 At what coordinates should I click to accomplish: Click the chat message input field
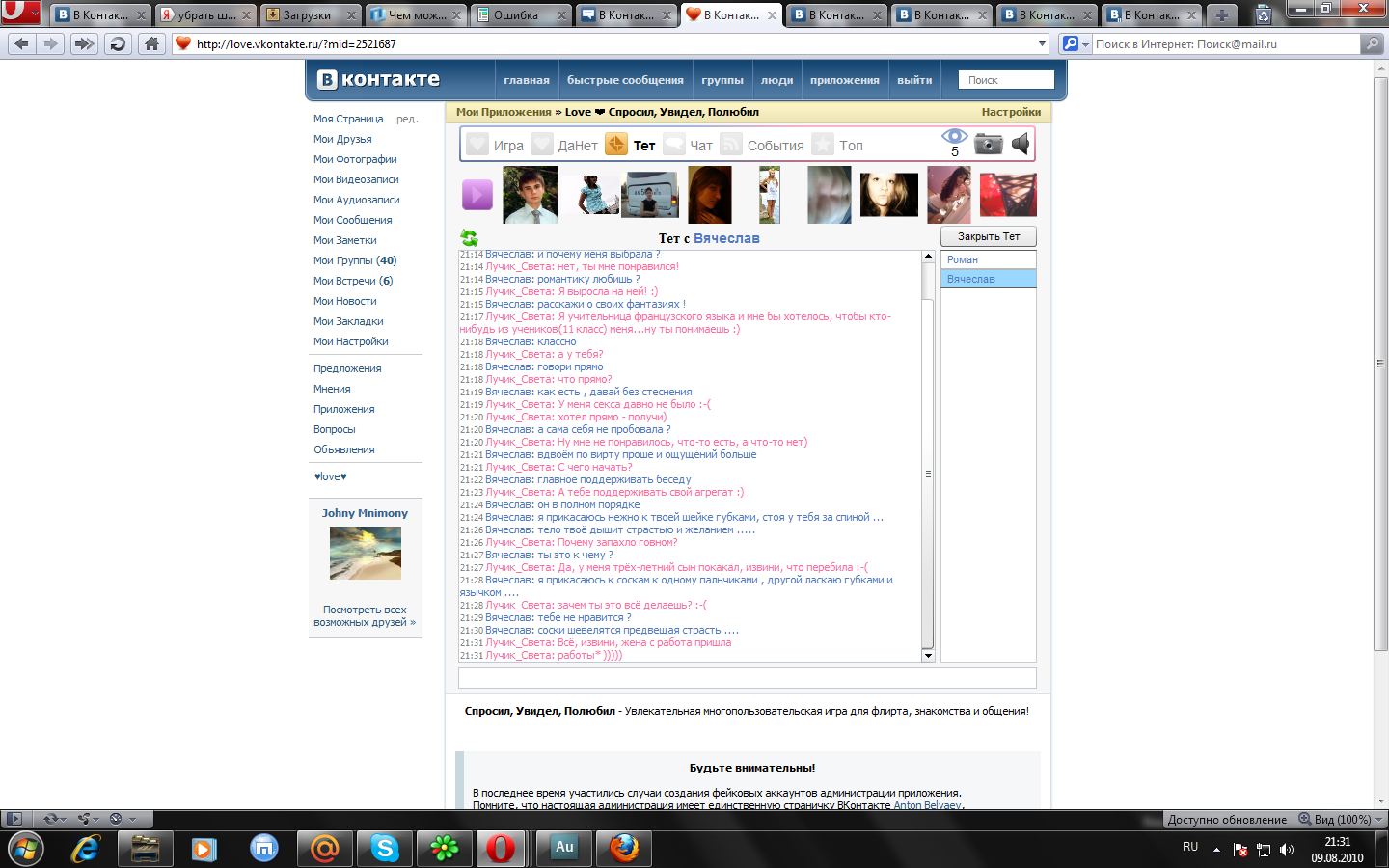pyautogui.click(x=748, y=678)
